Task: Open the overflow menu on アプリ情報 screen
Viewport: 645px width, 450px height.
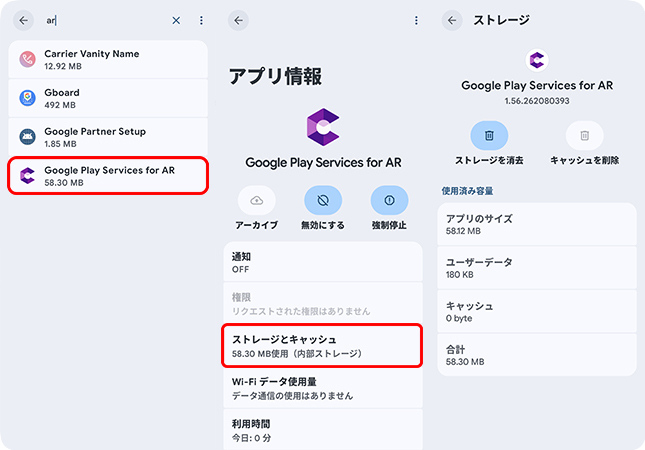Action: pyautogui.click(x=416, y=20)
